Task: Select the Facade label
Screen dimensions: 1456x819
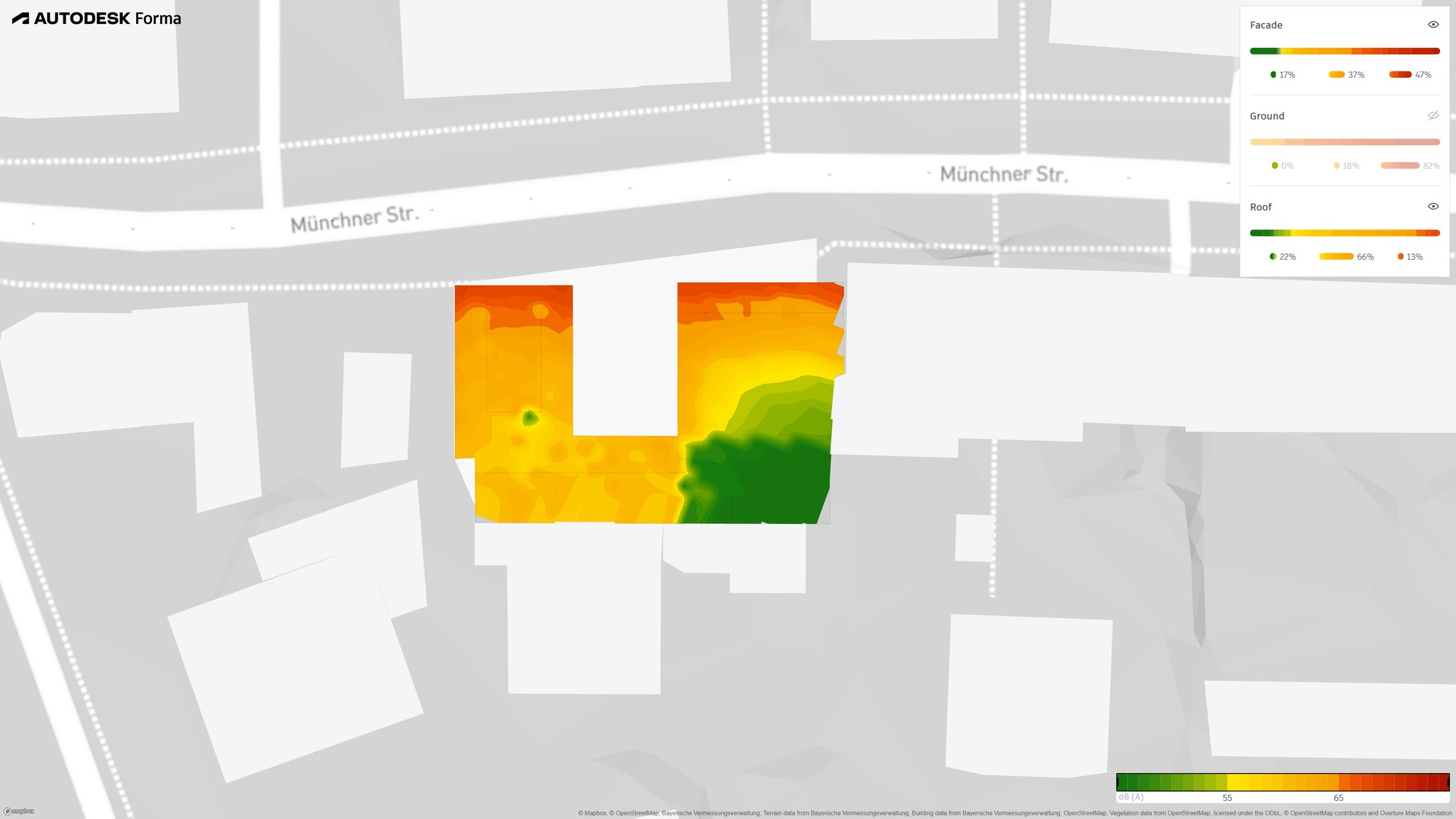Action: click(x=1266, y=25)
